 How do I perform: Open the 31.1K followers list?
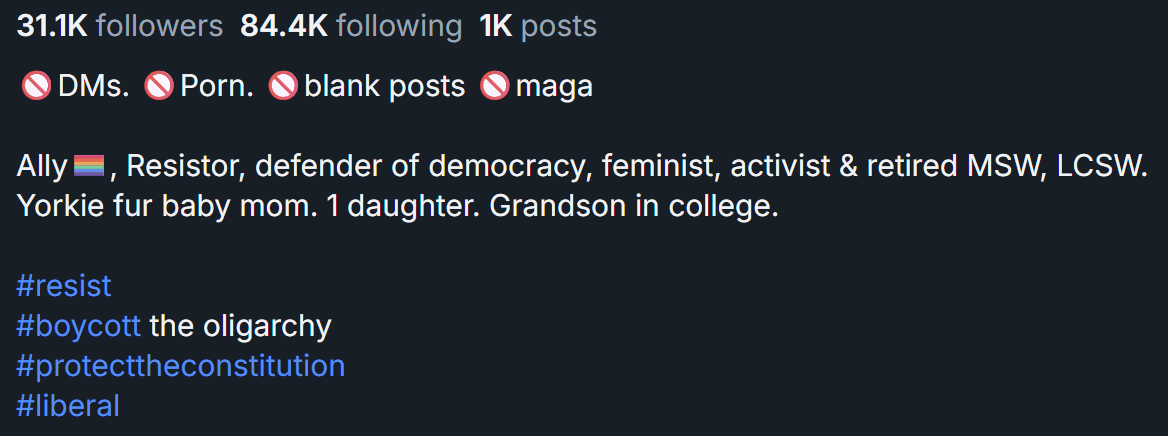120,27
